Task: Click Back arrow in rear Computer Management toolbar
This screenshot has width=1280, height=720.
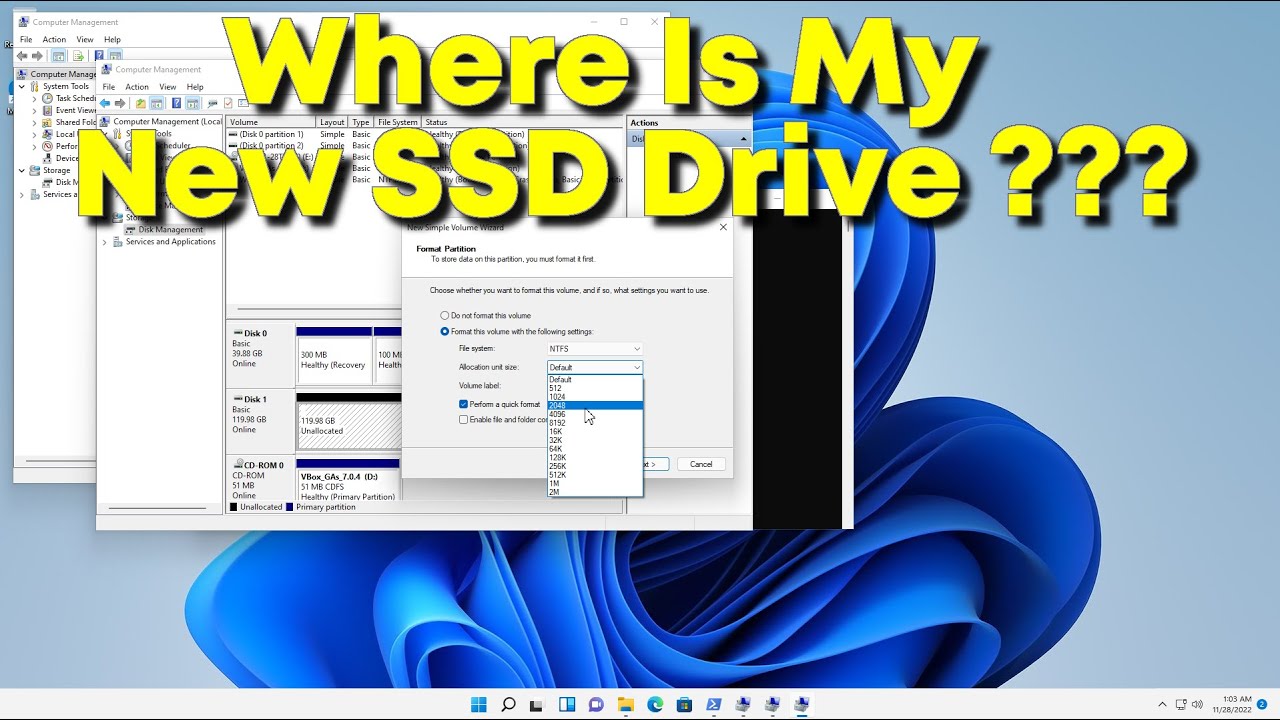Action: pos(22,56)
